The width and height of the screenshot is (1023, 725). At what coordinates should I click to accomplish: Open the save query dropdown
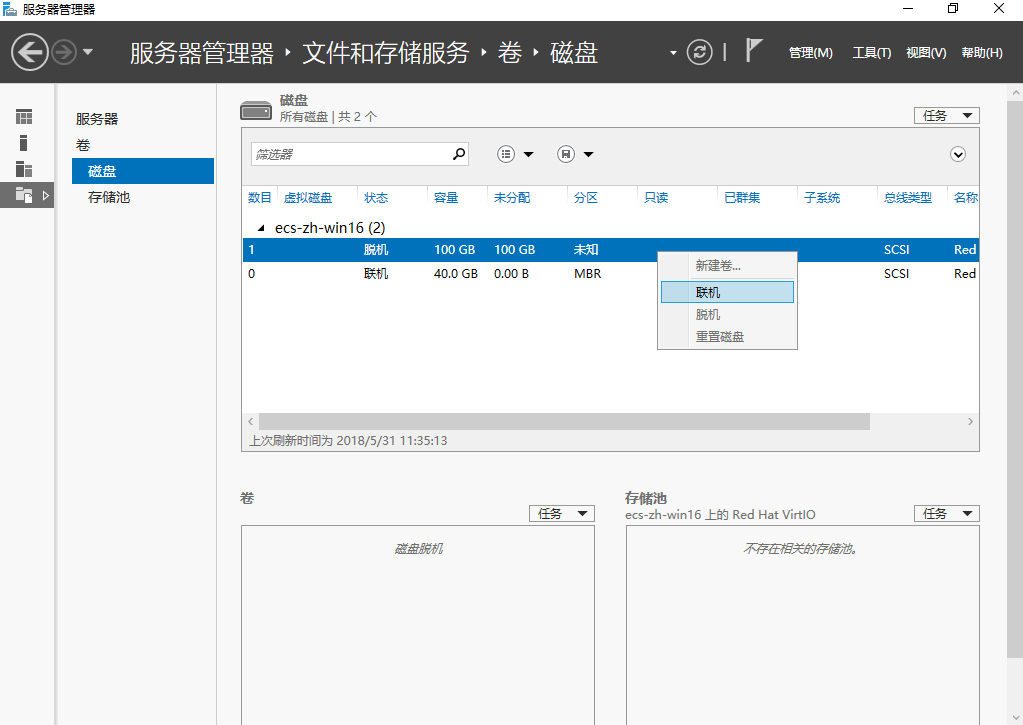click(575, 154)
